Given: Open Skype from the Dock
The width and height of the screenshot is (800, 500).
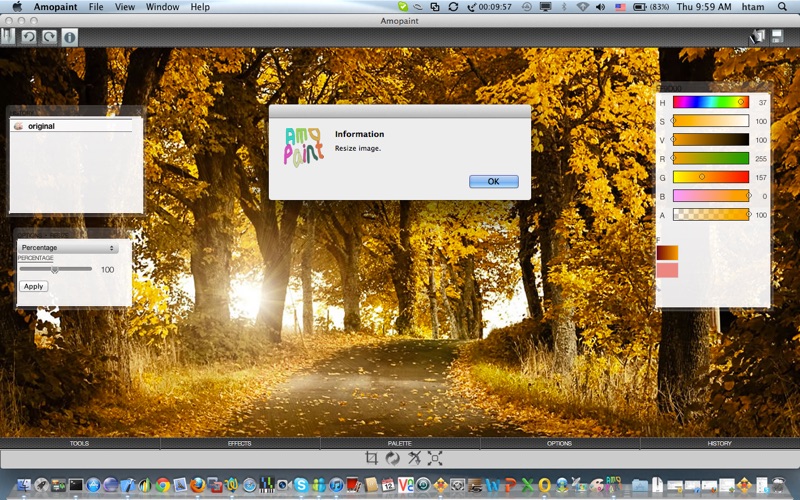Looking at the screenshot, I should [x=301, y=485].
